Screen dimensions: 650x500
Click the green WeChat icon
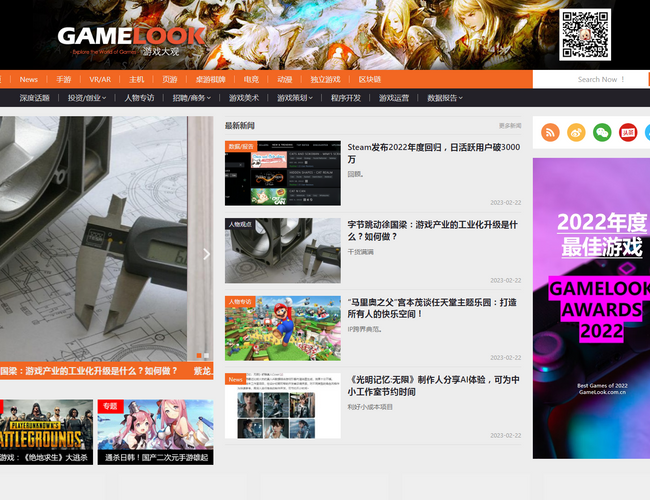click(602, 132)
